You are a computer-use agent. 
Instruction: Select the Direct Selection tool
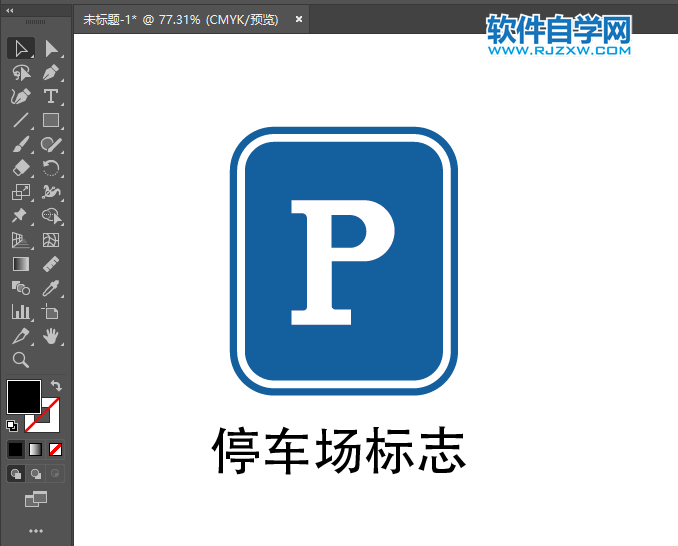(x=51, y=48)
